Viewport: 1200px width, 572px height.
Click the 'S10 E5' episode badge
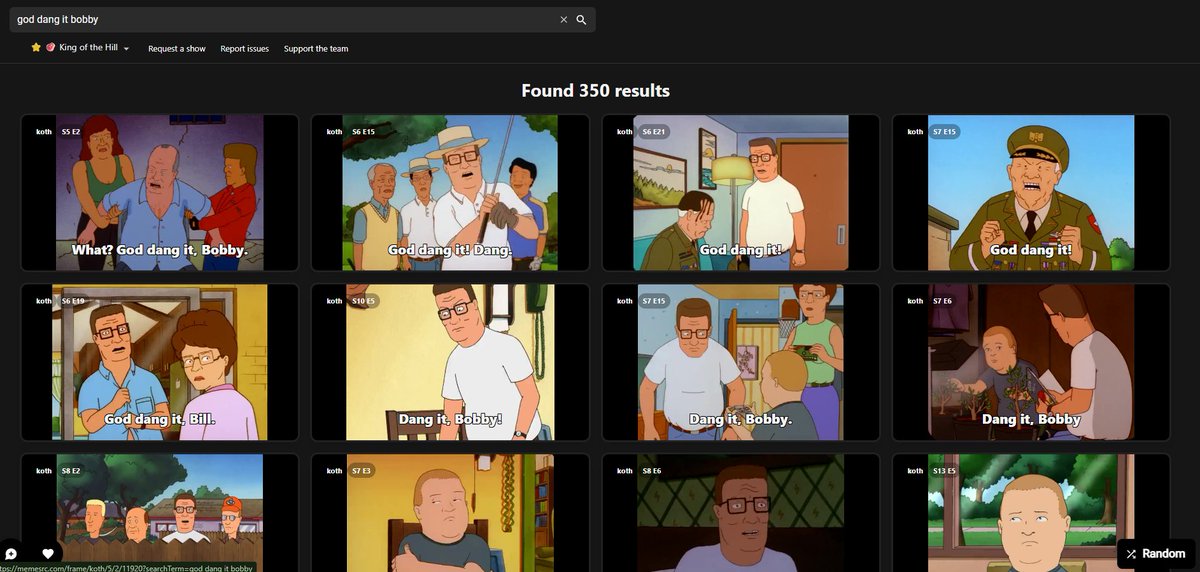coord(364,301)
